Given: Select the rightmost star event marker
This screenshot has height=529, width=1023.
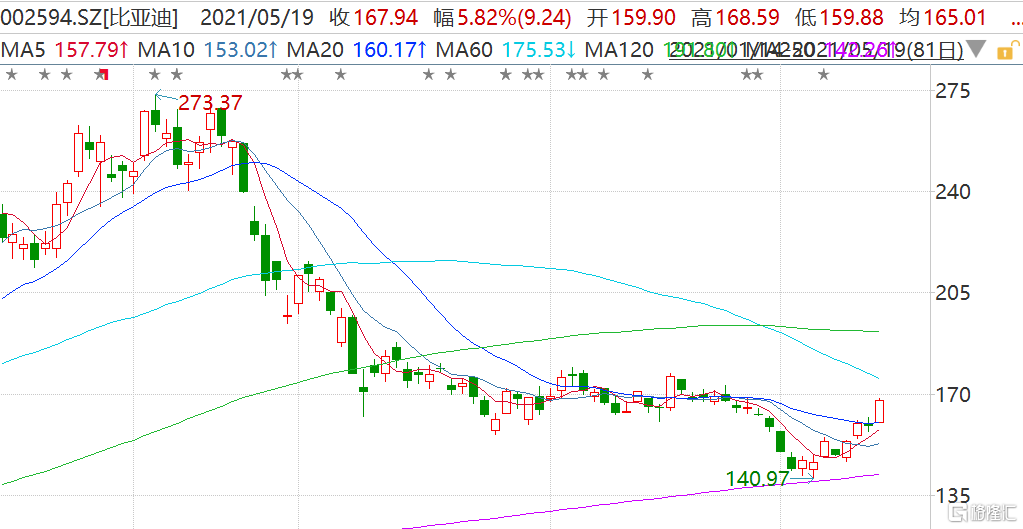Looking at the screenshot, I should pos(824,76).
